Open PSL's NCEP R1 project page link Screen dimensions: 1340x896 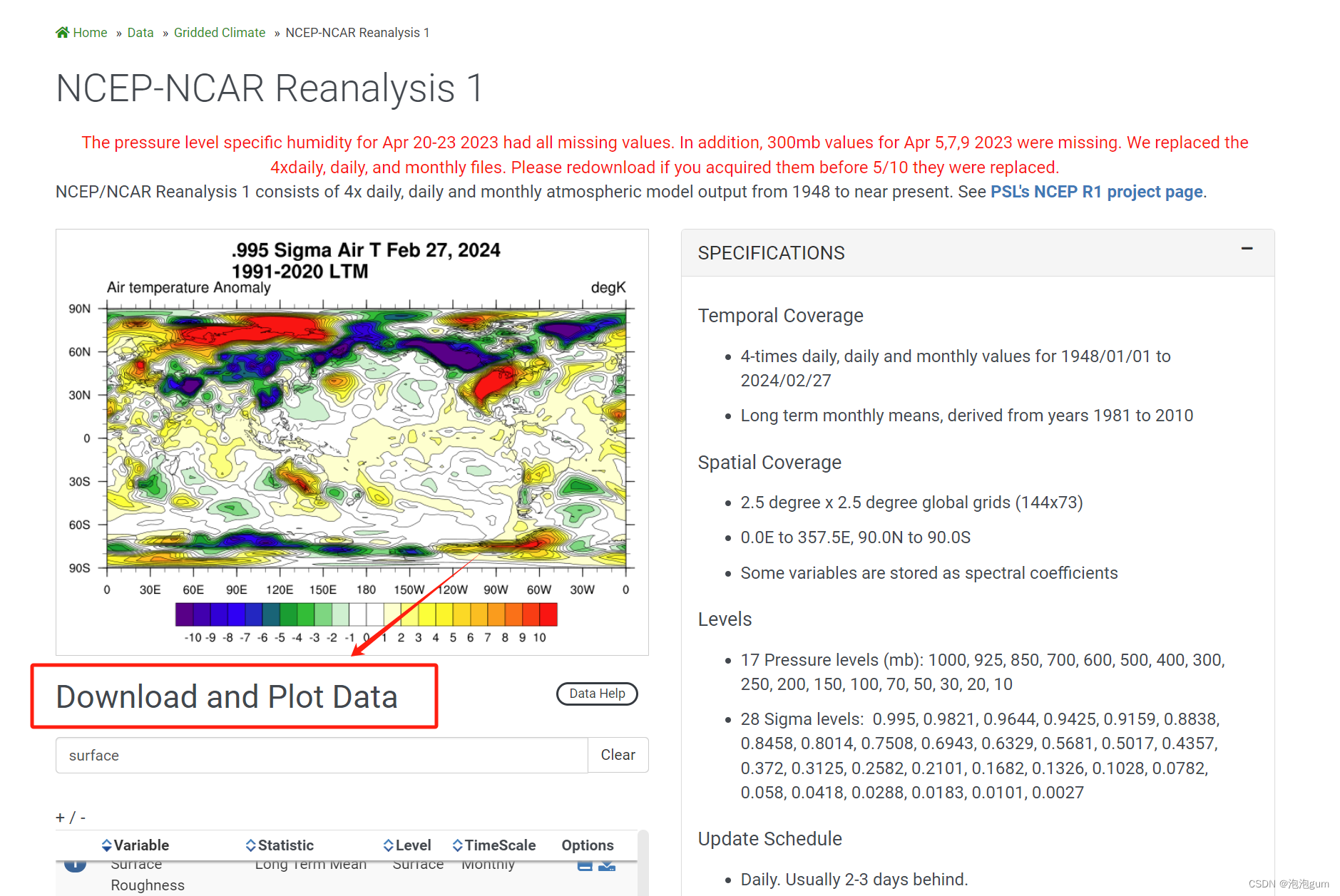pyautogui.click(x=1096, y=192)
